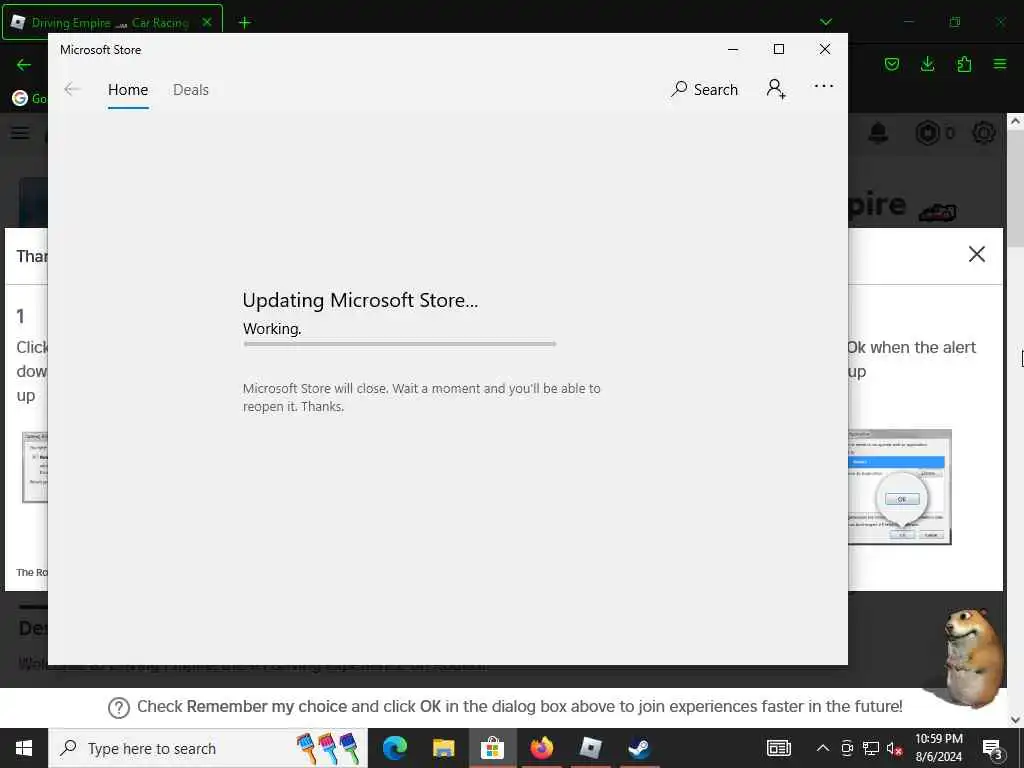
Task: Click the Updating Microsoft Store progress bar
Action: point(400,344)
